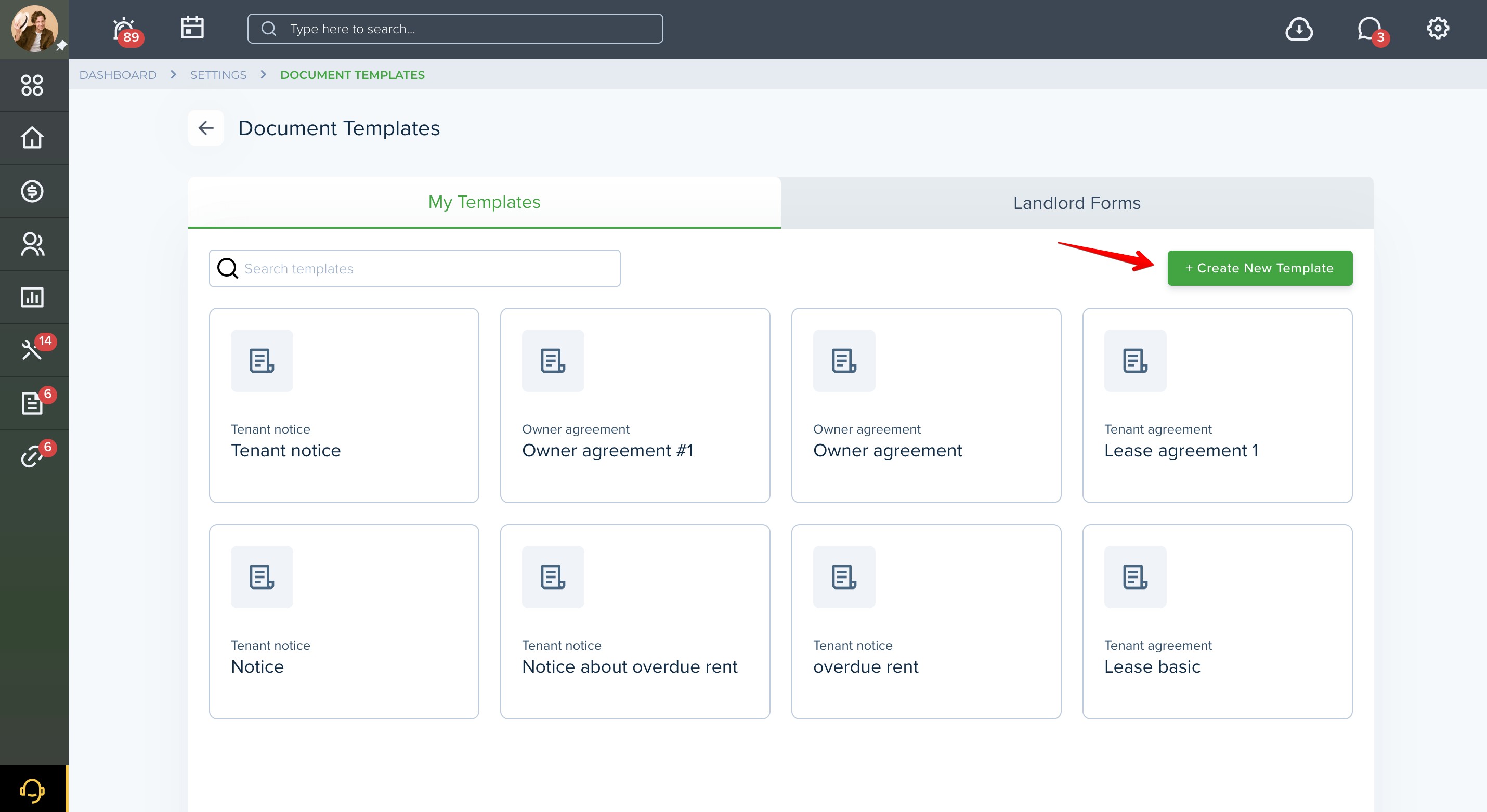Open the settings gear icon
1487x812 pixels.
(x=1438, y=28)
